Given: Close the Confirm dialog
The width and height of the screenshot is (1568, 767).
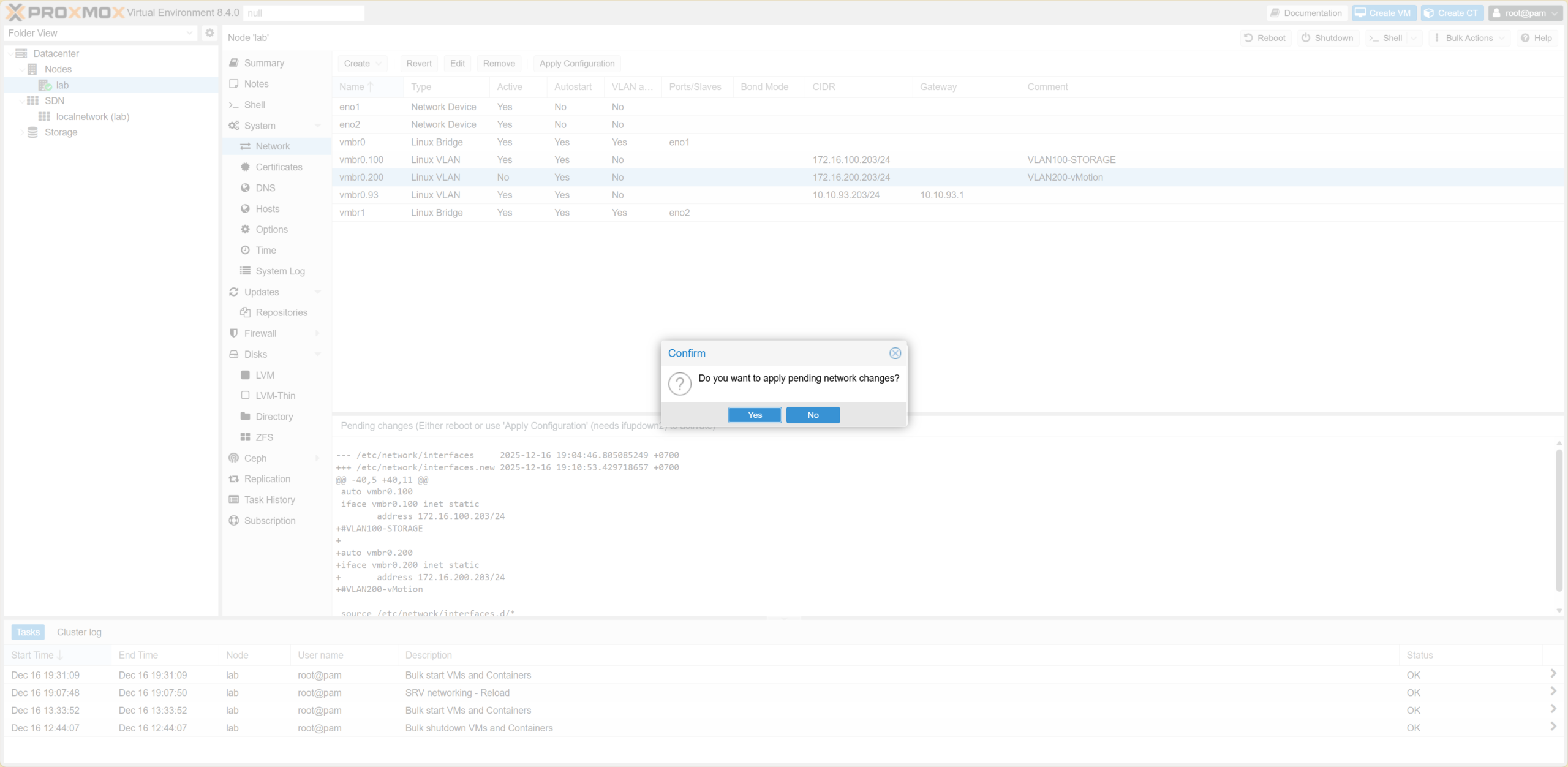Looking at the screenshot, I should tap(895, 353).
